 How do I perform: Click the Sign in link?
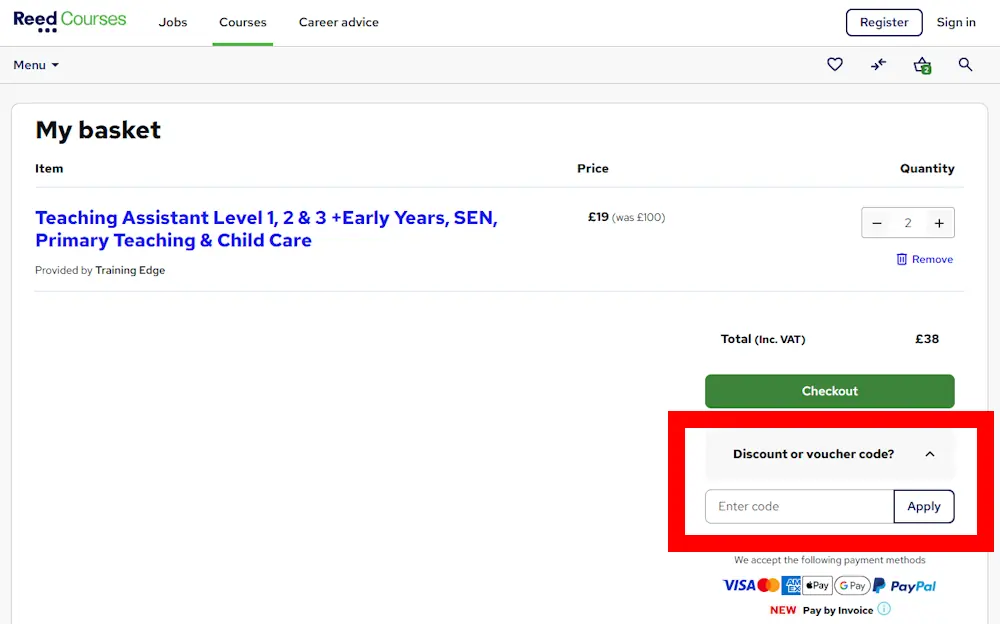pos(956,22)
